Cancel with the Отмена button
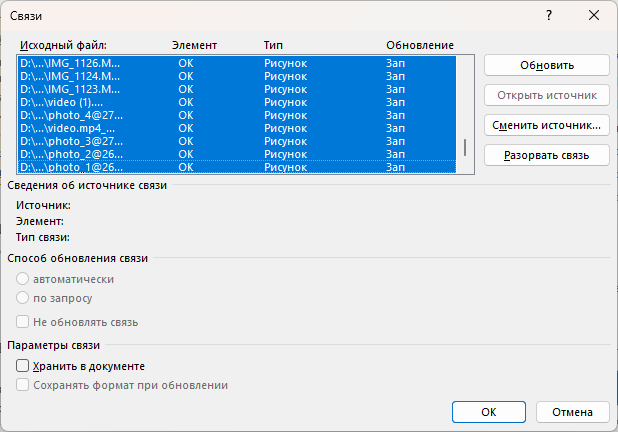This screenshot has width=618, height=432. coord(572,411)
